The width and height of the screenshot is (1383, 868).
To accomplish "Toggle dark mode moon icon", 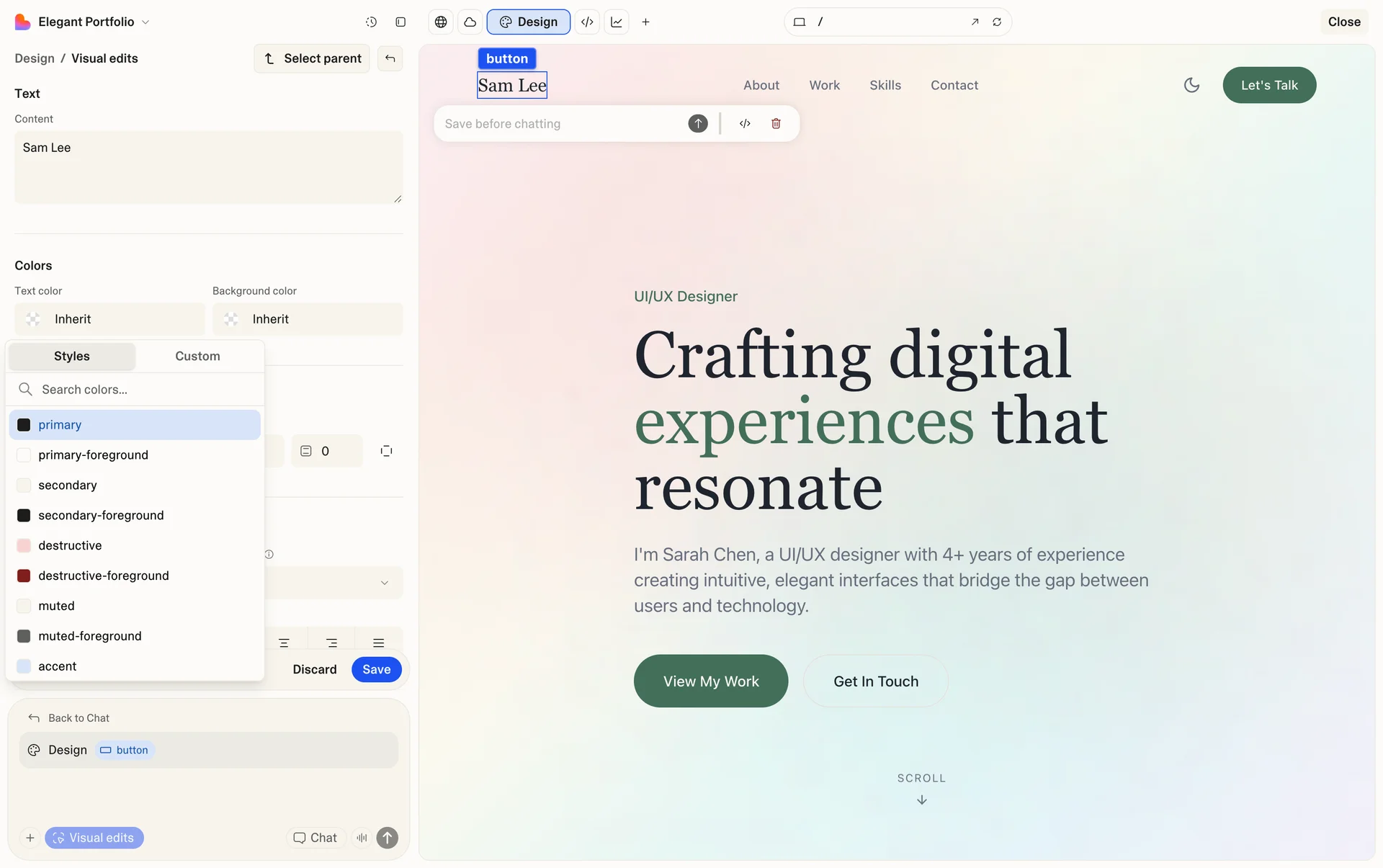I will tap(1191, 85).
